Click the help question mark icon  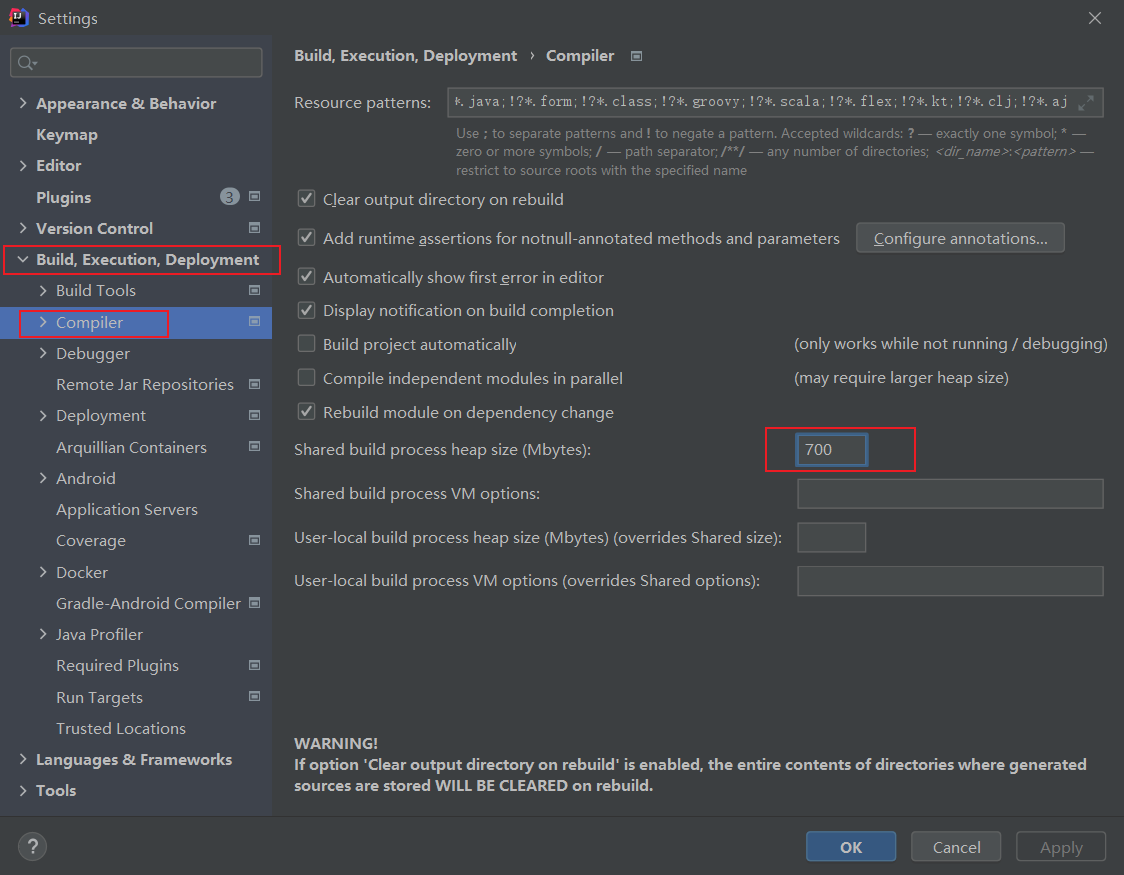click(x=32, y=846)
